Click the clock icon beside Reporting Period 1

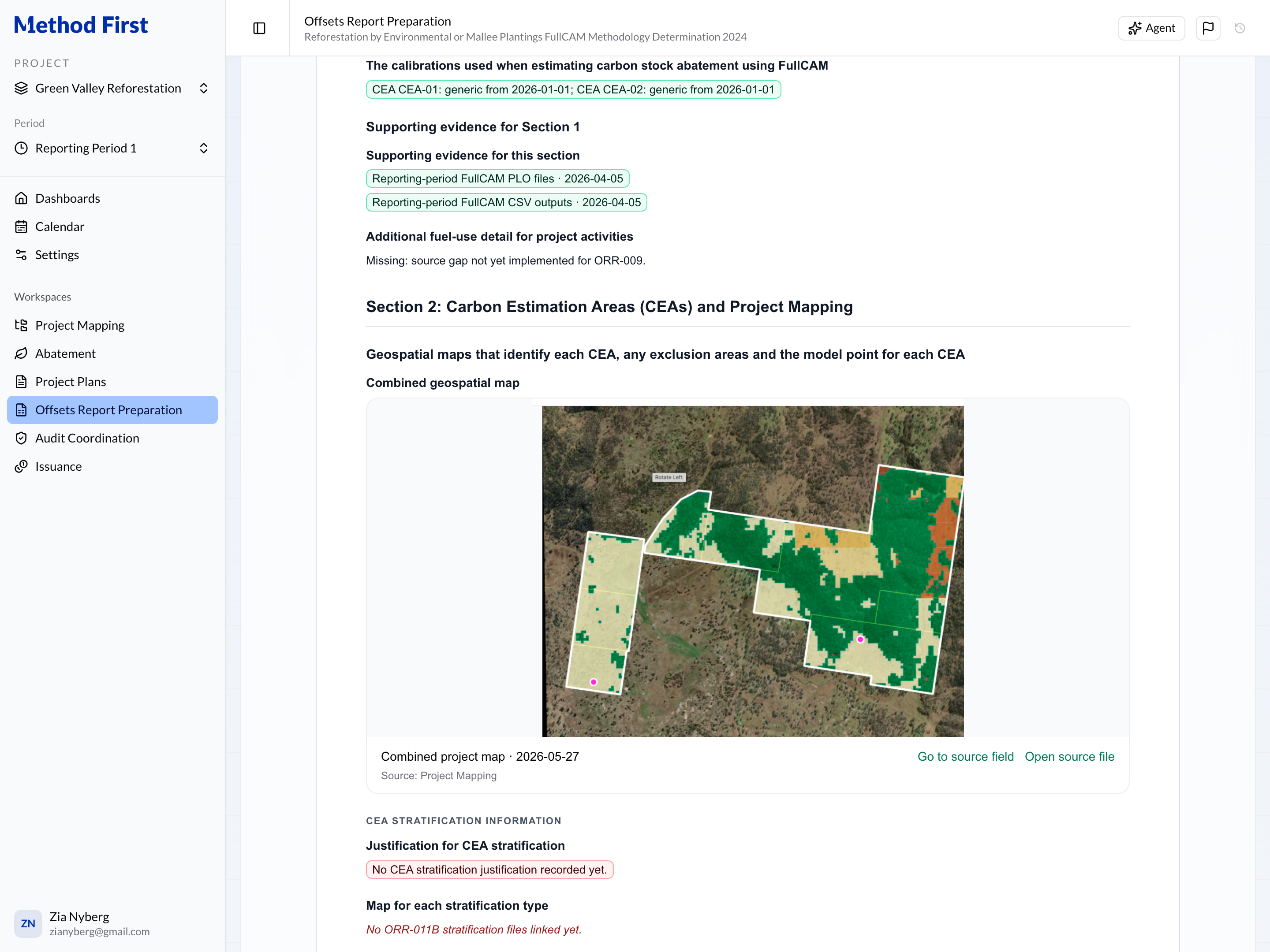pos(21,149)
